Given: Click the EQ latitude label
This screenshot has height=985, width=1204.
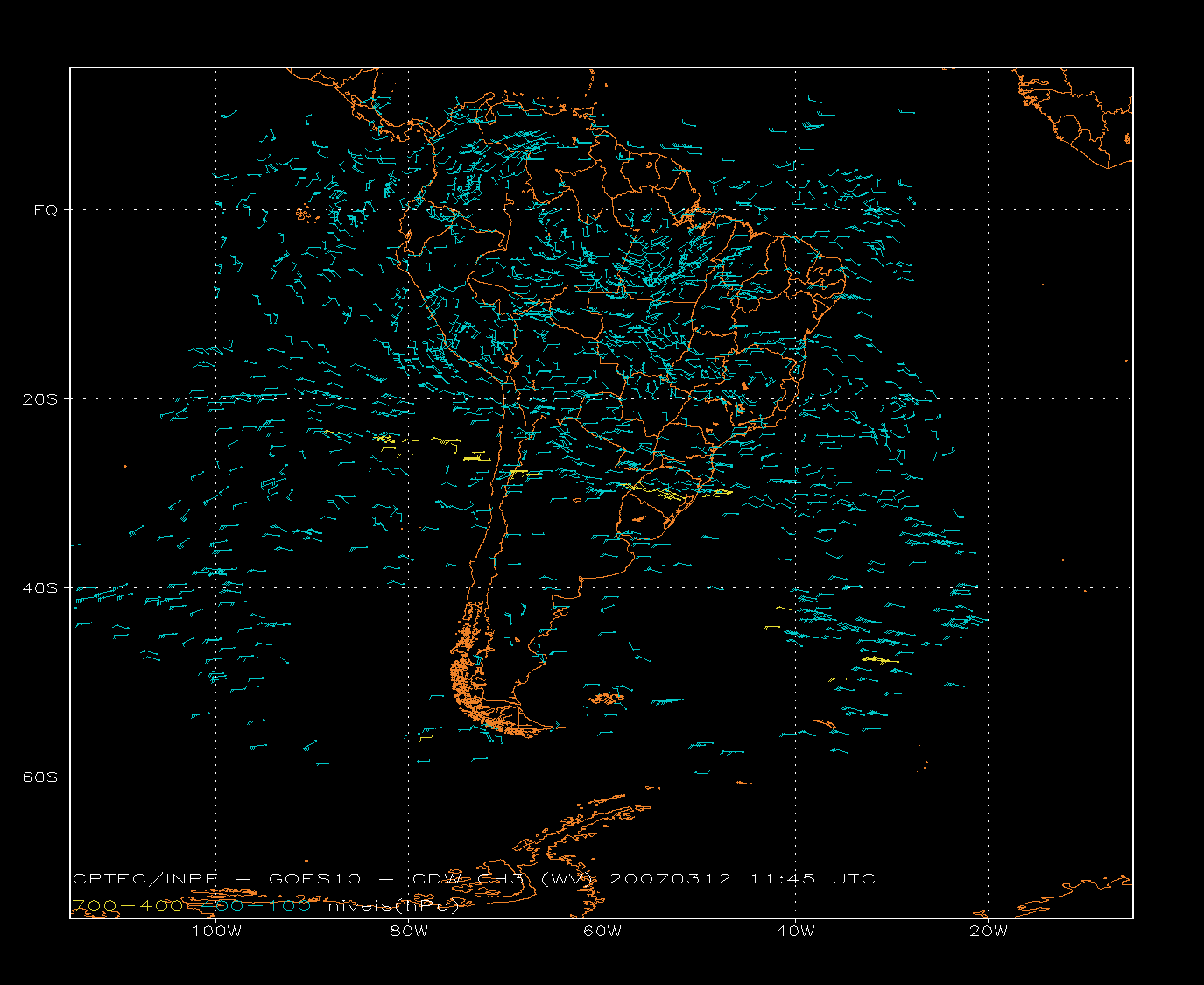Looking at the screenshot, I should 46,210.
